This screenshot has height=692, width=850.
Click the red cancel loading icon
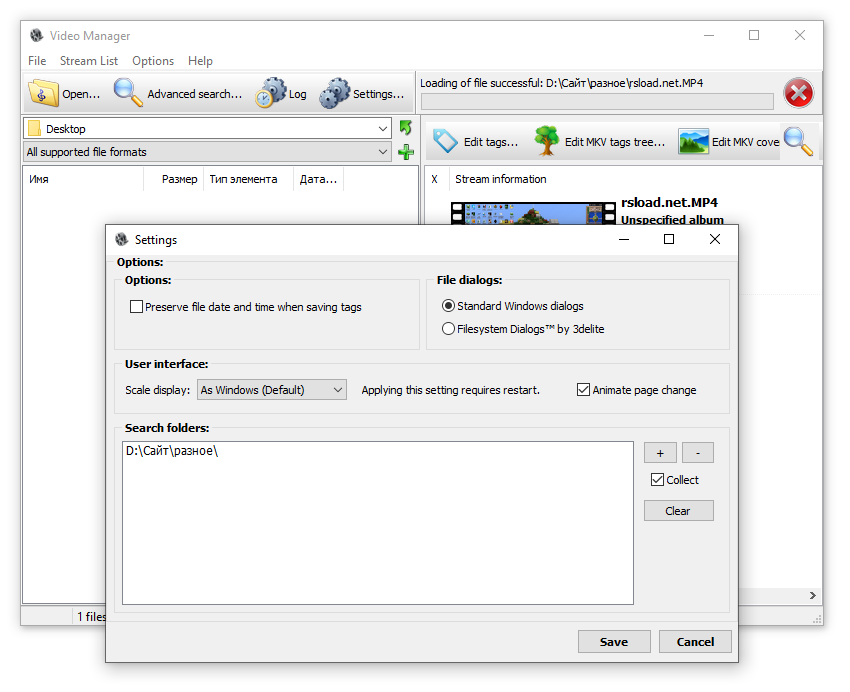[798, 92]
